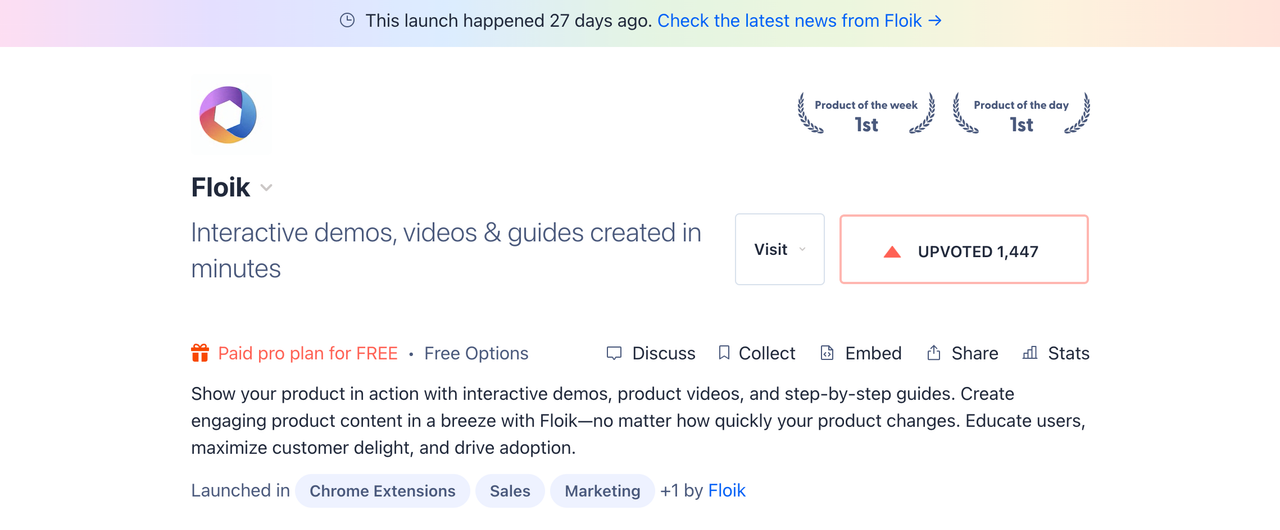
Task: Collect this product
Action: tap(757, 353)
